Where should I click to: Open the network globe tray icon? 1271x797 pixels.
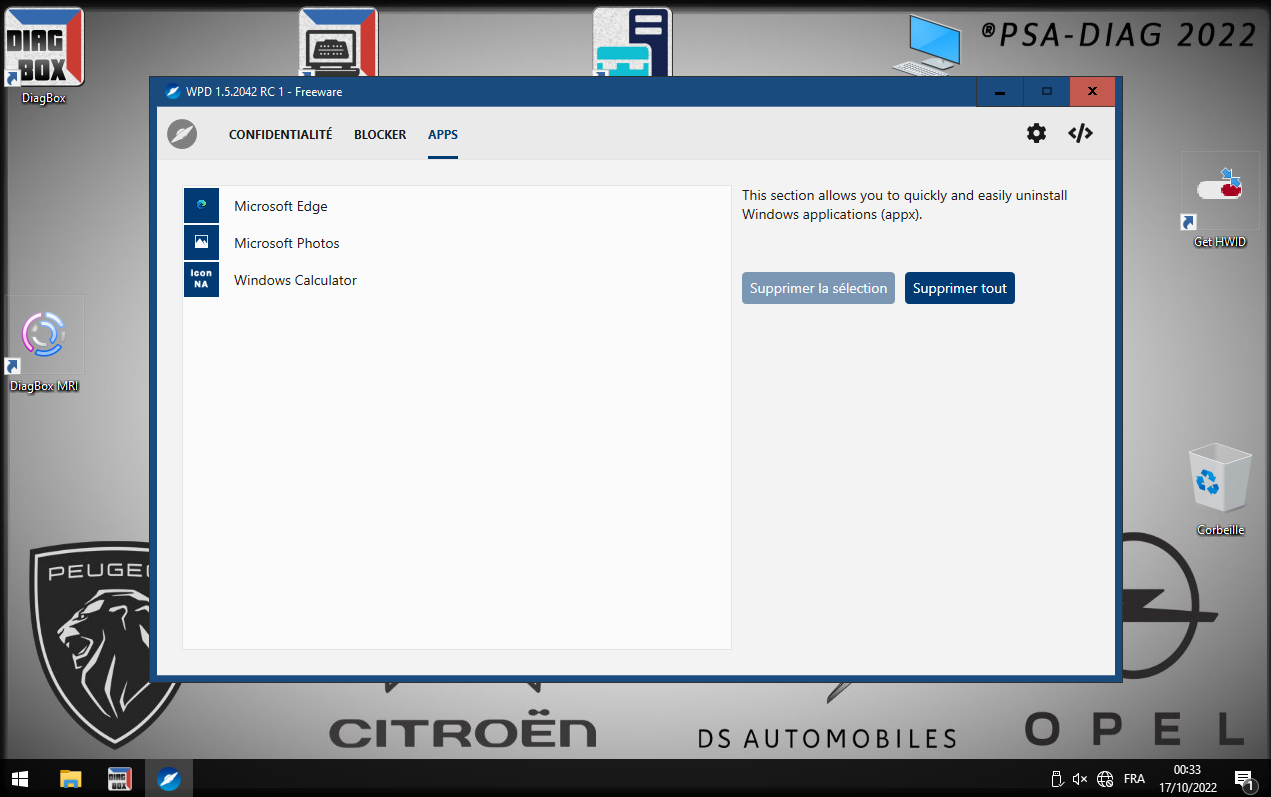click(1105, 778)
